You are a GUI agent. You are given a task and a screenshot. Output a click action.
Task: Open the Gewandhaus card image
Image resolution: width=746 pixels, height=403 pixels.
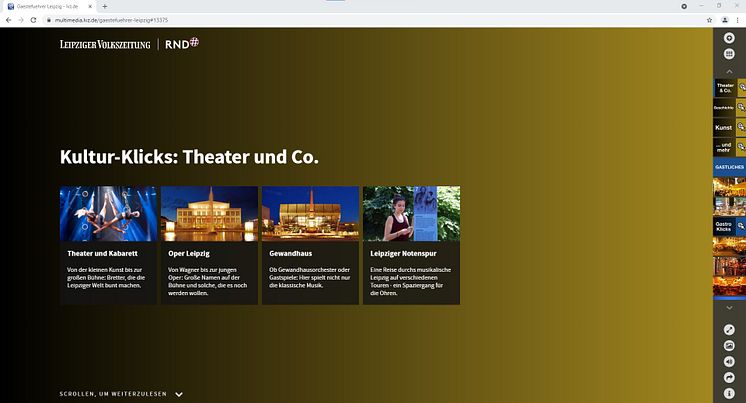[x=310, y=214]
